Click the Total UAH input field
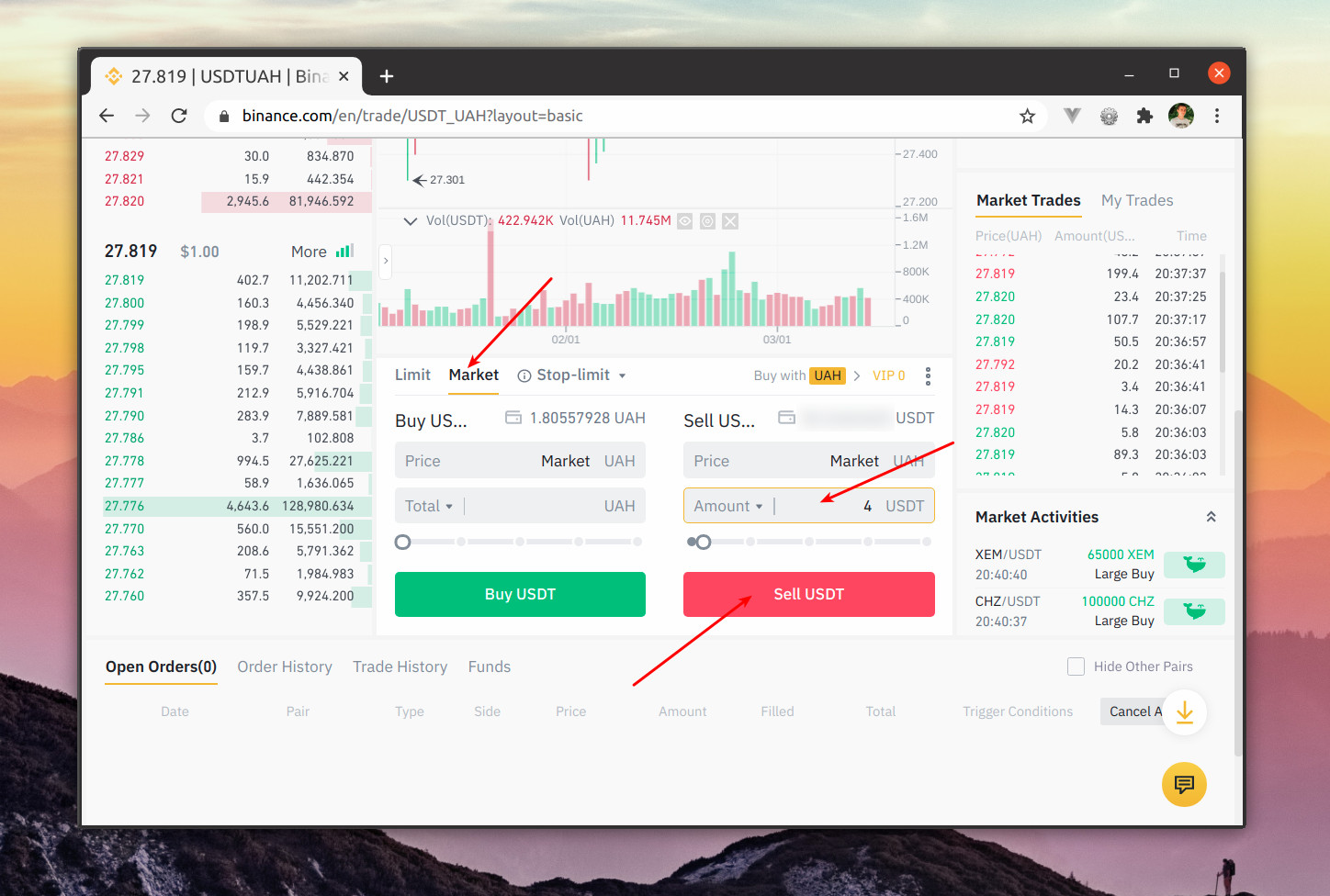Screen dimensions: 1330x896 coord(520,506)
